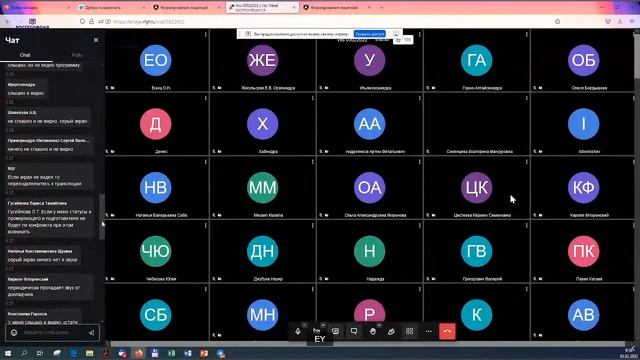The width and height of the screenshot is (640, 360).
Task: Click the muted mic icon on ЕО tile
Action: tap(107, 88)
